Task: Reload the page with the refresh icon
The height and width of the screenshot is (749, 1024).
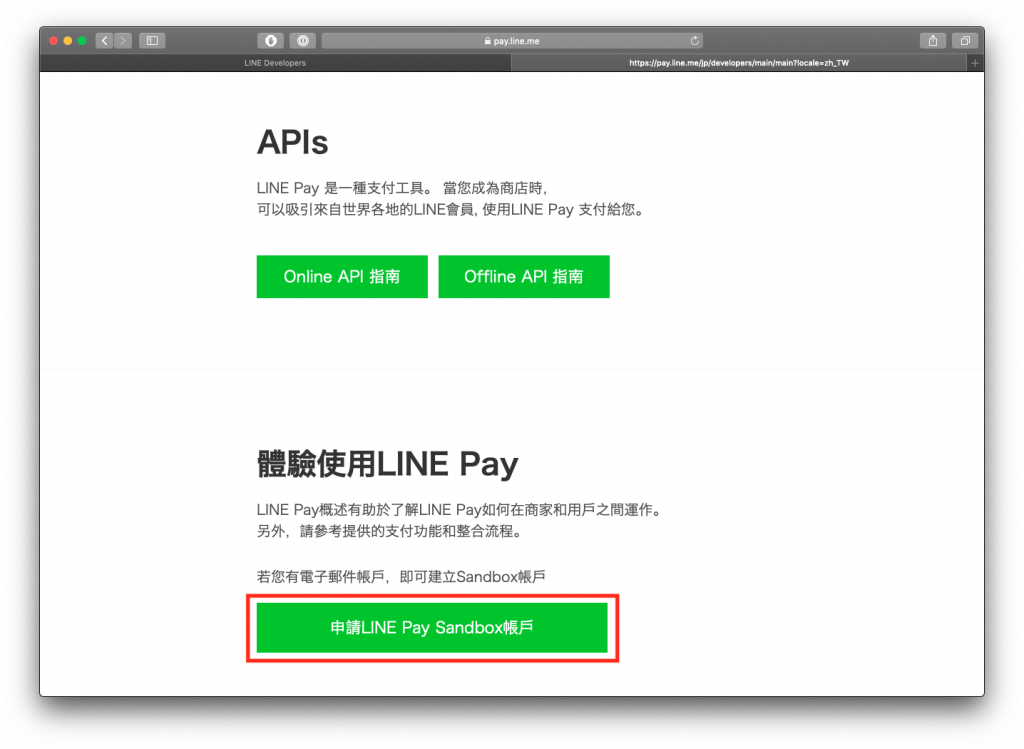Action: coord(695,40)
